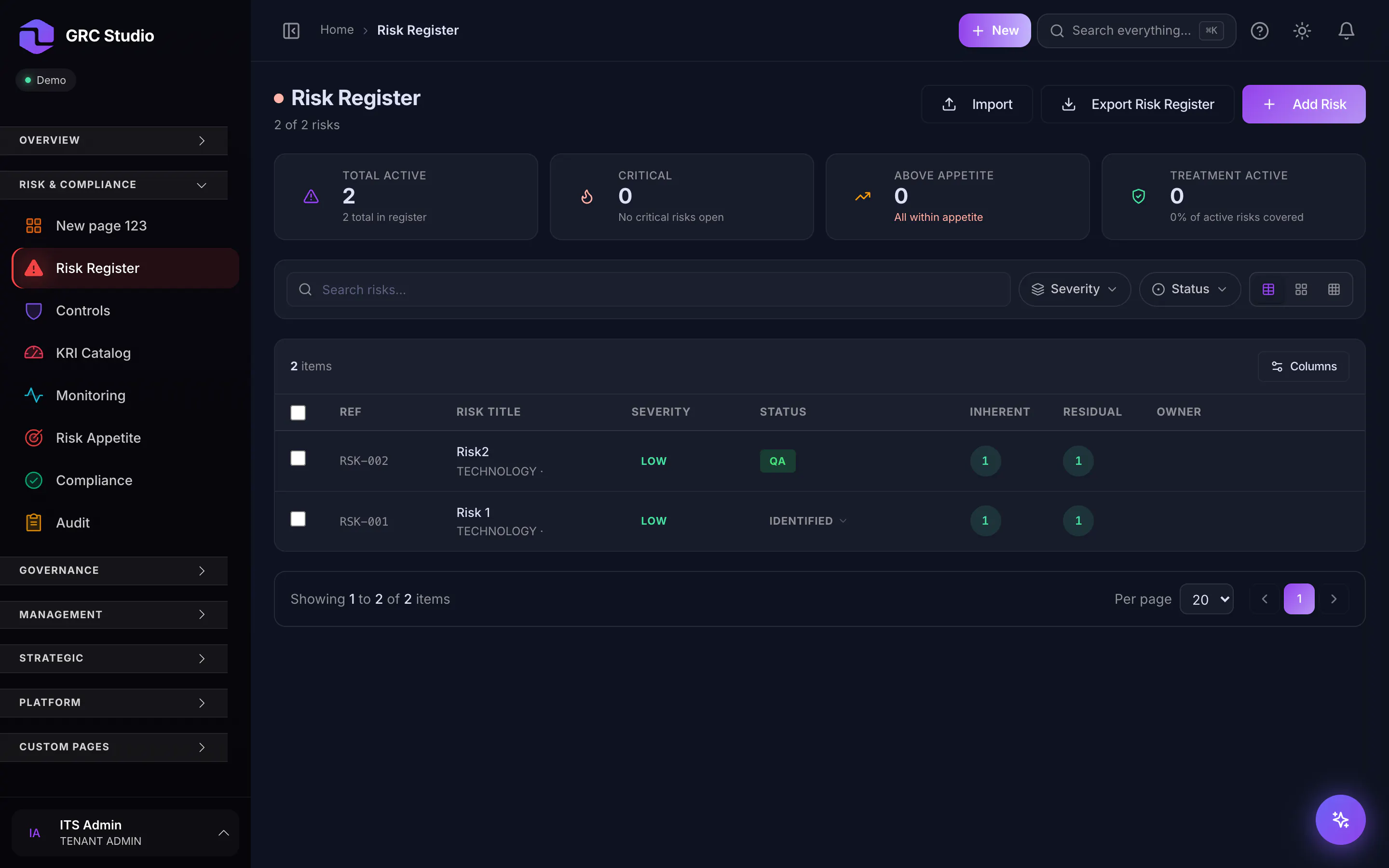Switch to the dense grid view icon
The image size is (1389, 868).
coord(1334,289)
